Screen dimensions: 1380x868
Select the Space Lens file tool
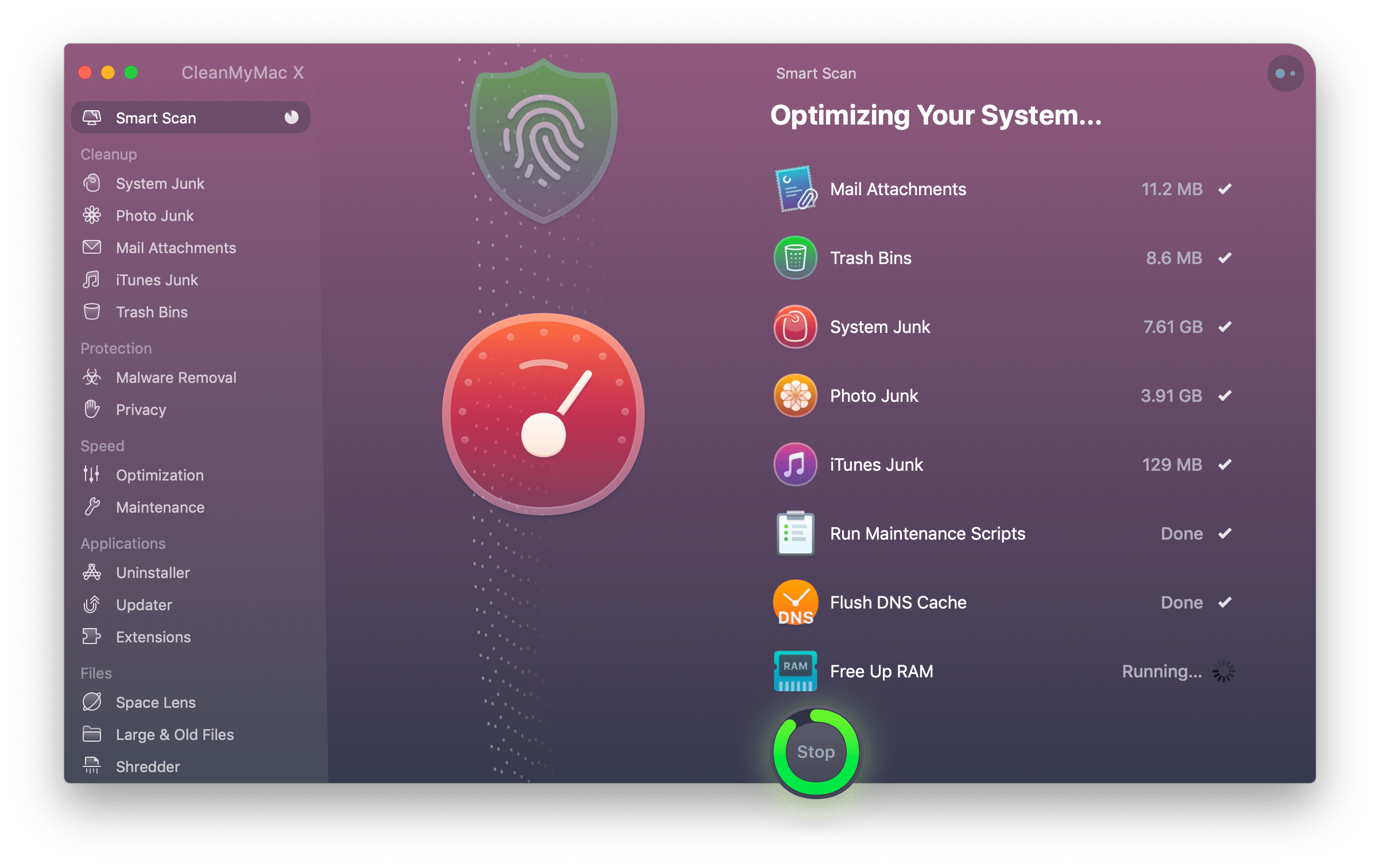click(x=155, y=702)
